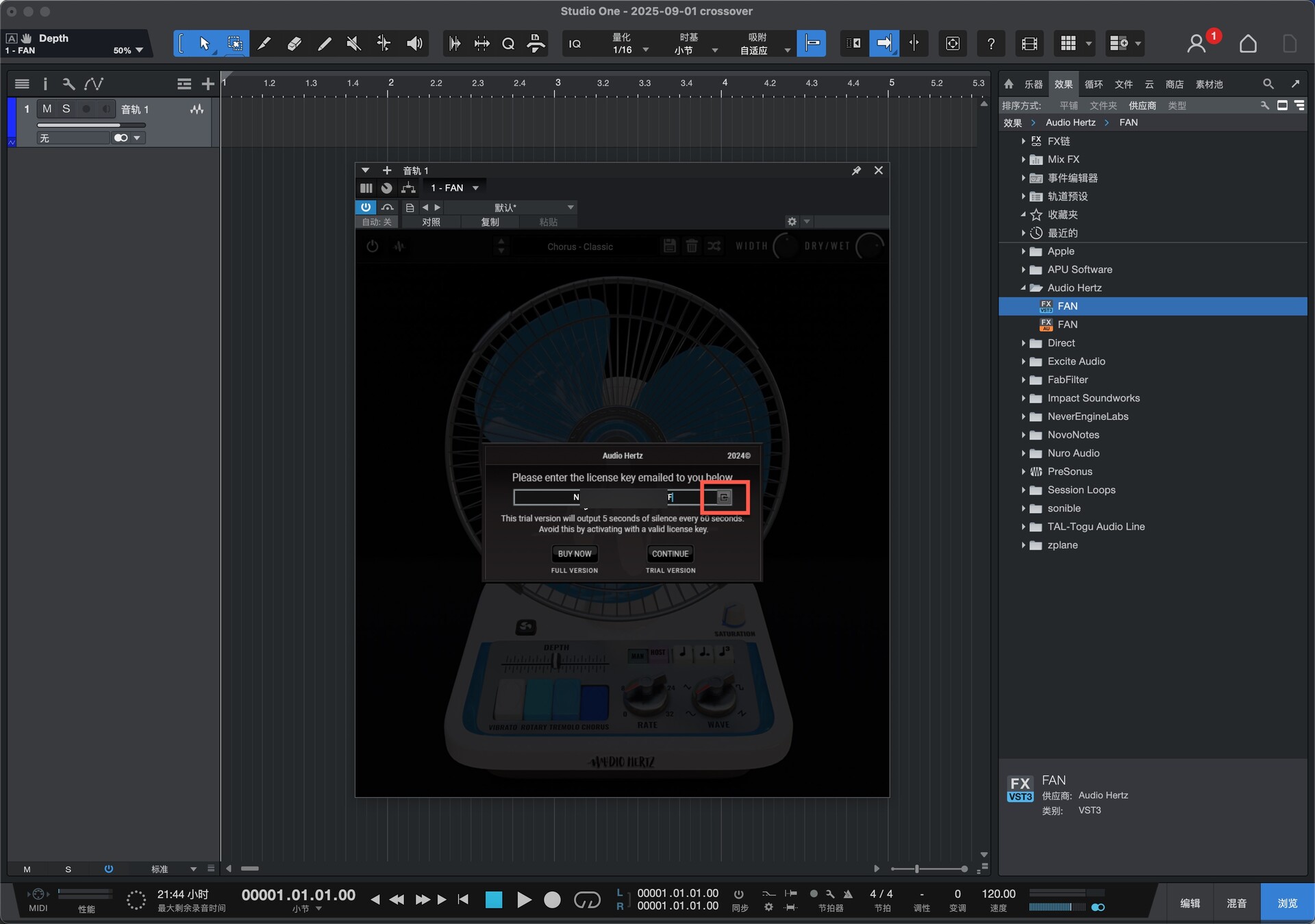The height and width of the screenshot is (924, 1315).
Task: Click the CONTINUE trial button
Action: tap(670, 553)
